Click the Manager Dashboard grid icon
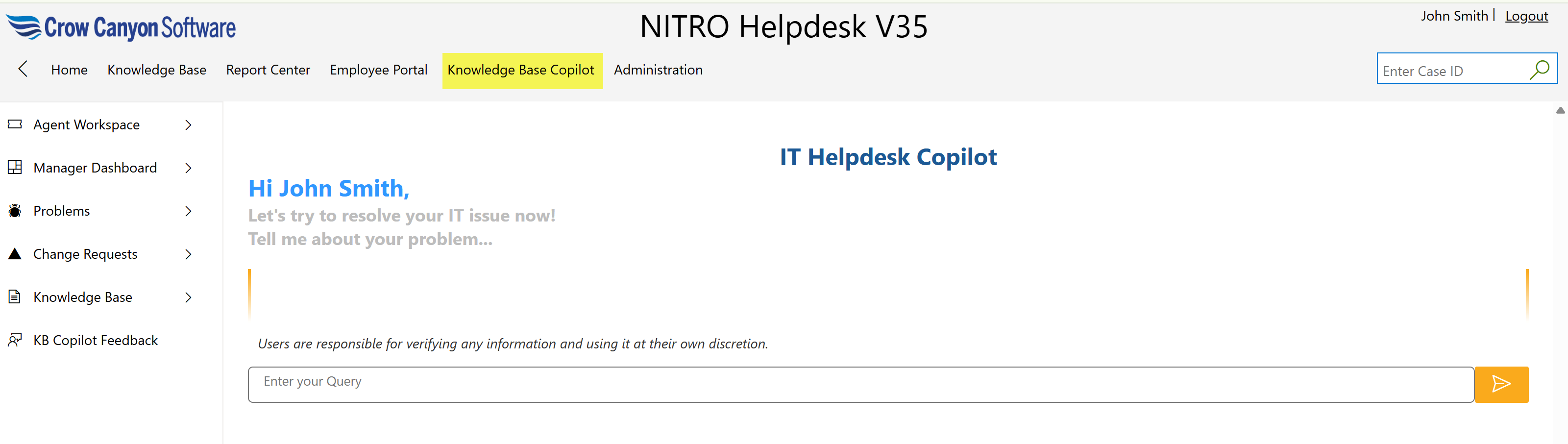The width and height of the screenshot is (1568, 444). [15, 168]
